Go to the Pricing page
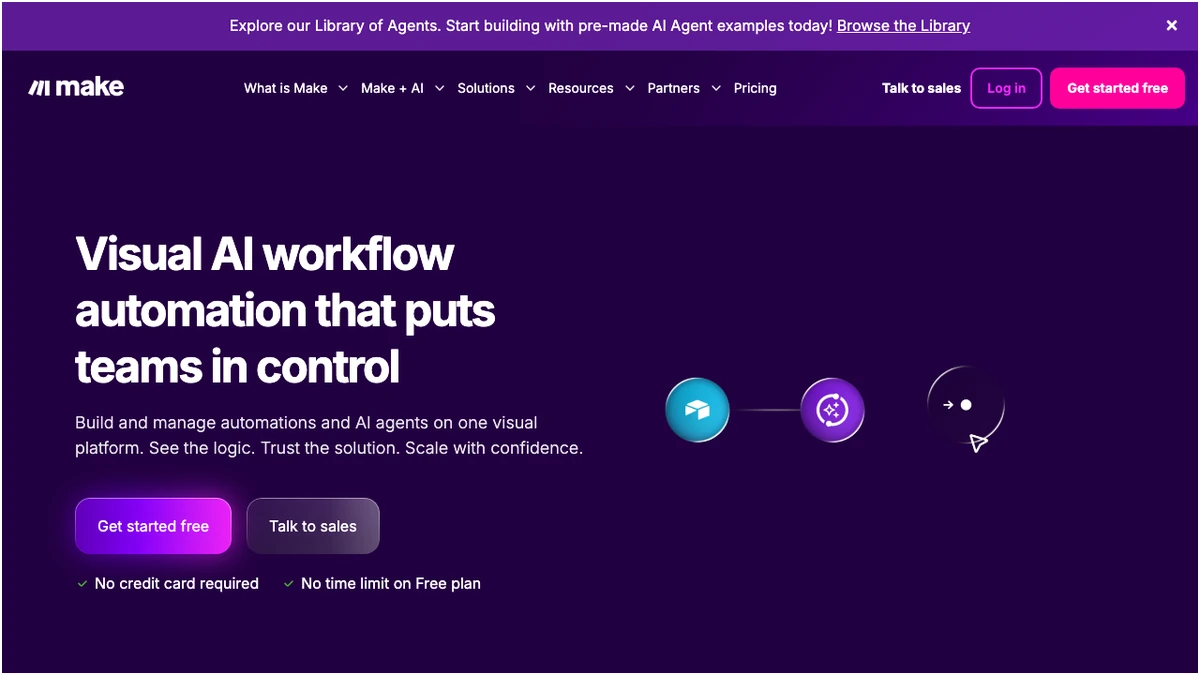 [x=755, y=88]
